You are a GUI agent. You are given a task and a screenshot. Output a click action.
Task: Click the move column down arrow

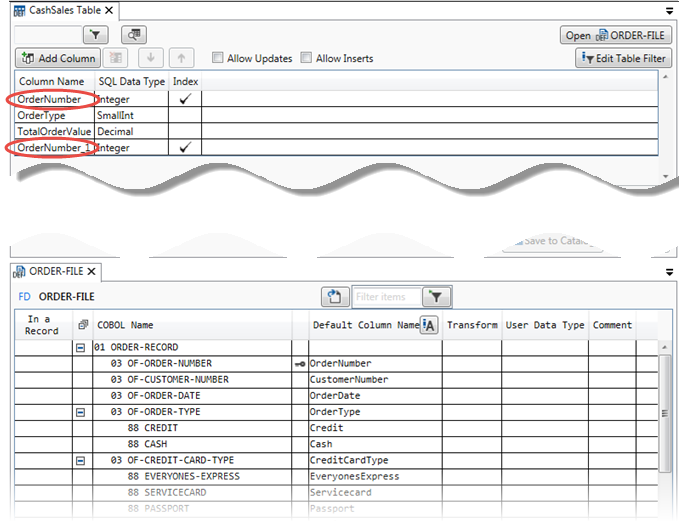tap(150, 59)
